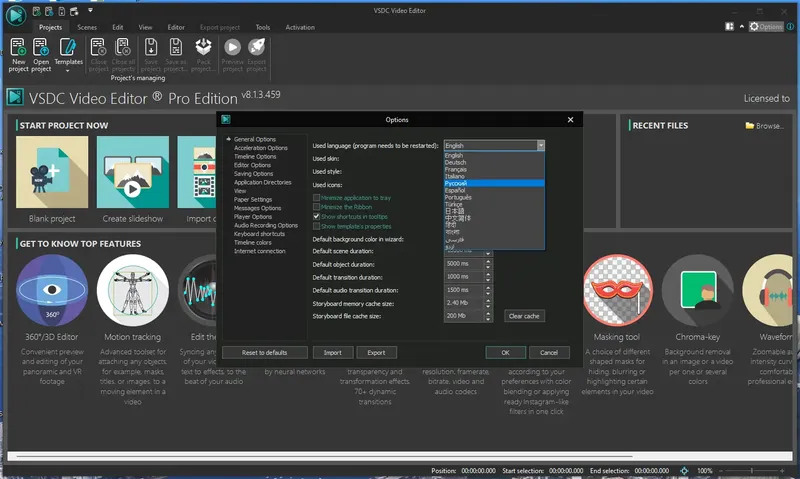The image size is (800, 479).
Task: Choose the Blank project thumbnail
Action: coord(52,172)
